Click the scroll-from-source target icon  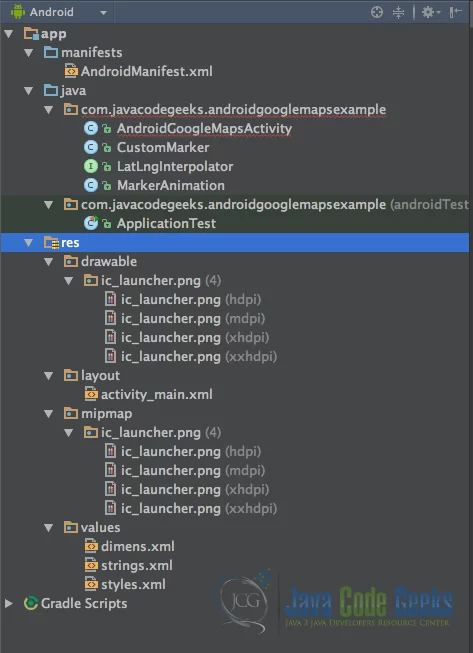377,12
